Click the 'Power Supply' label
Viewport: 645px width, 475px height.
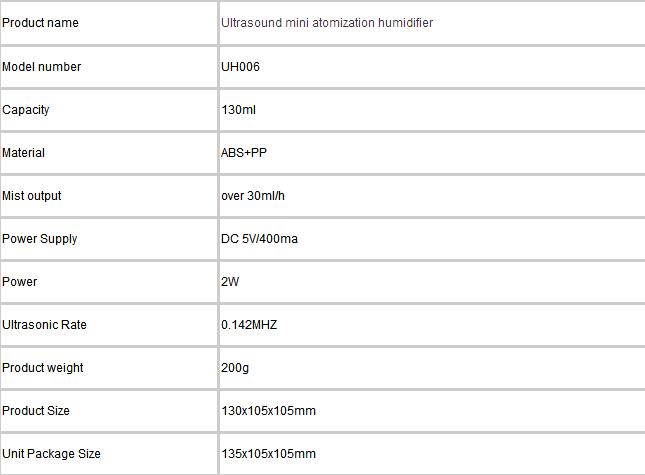point(39,239)
